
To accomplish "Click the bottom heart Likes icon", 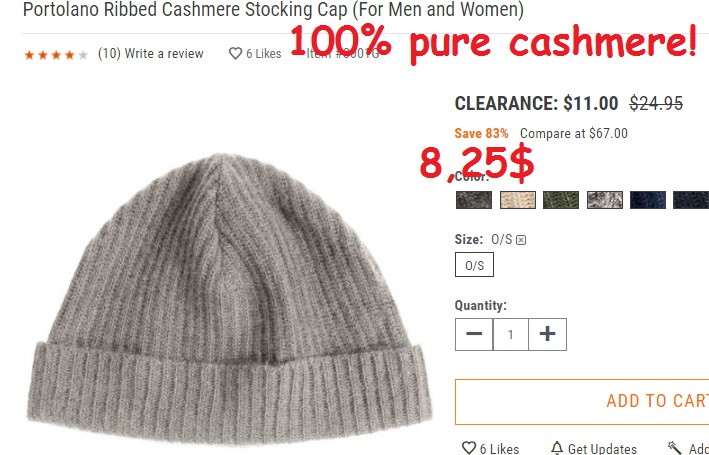I will coord(469,448).
